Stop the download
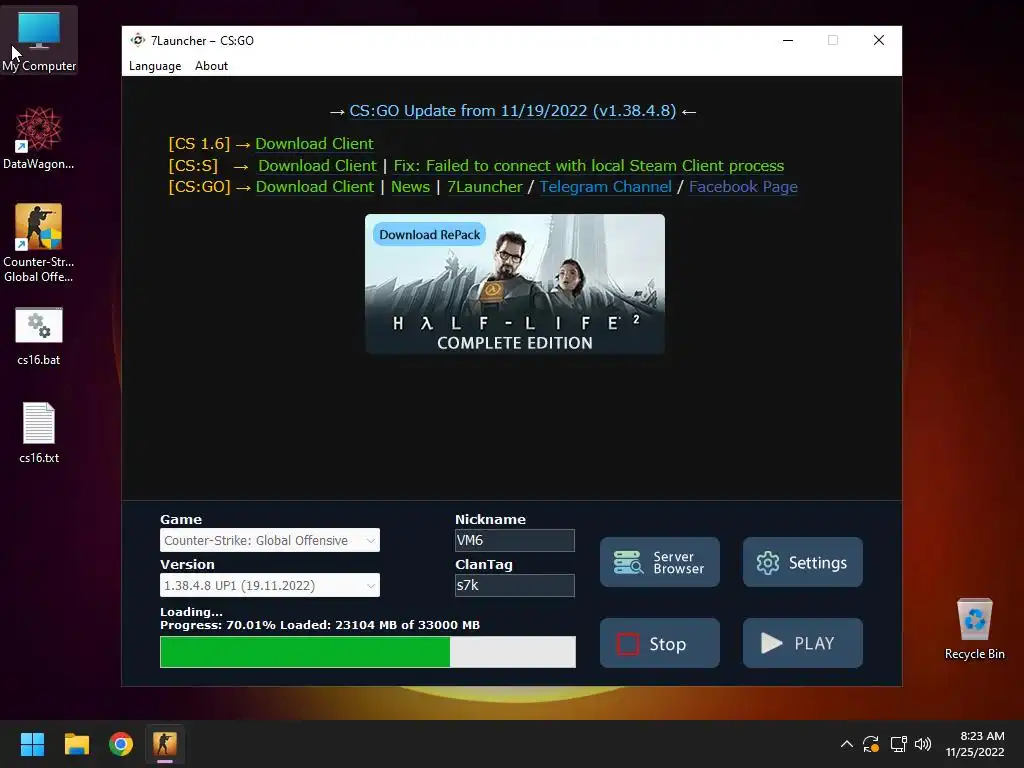 click(x=660, y=643)
